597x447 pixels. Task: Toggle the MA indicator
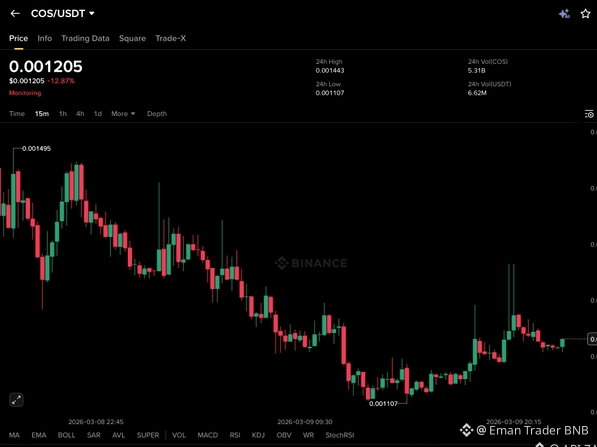(x=14, y=435)
